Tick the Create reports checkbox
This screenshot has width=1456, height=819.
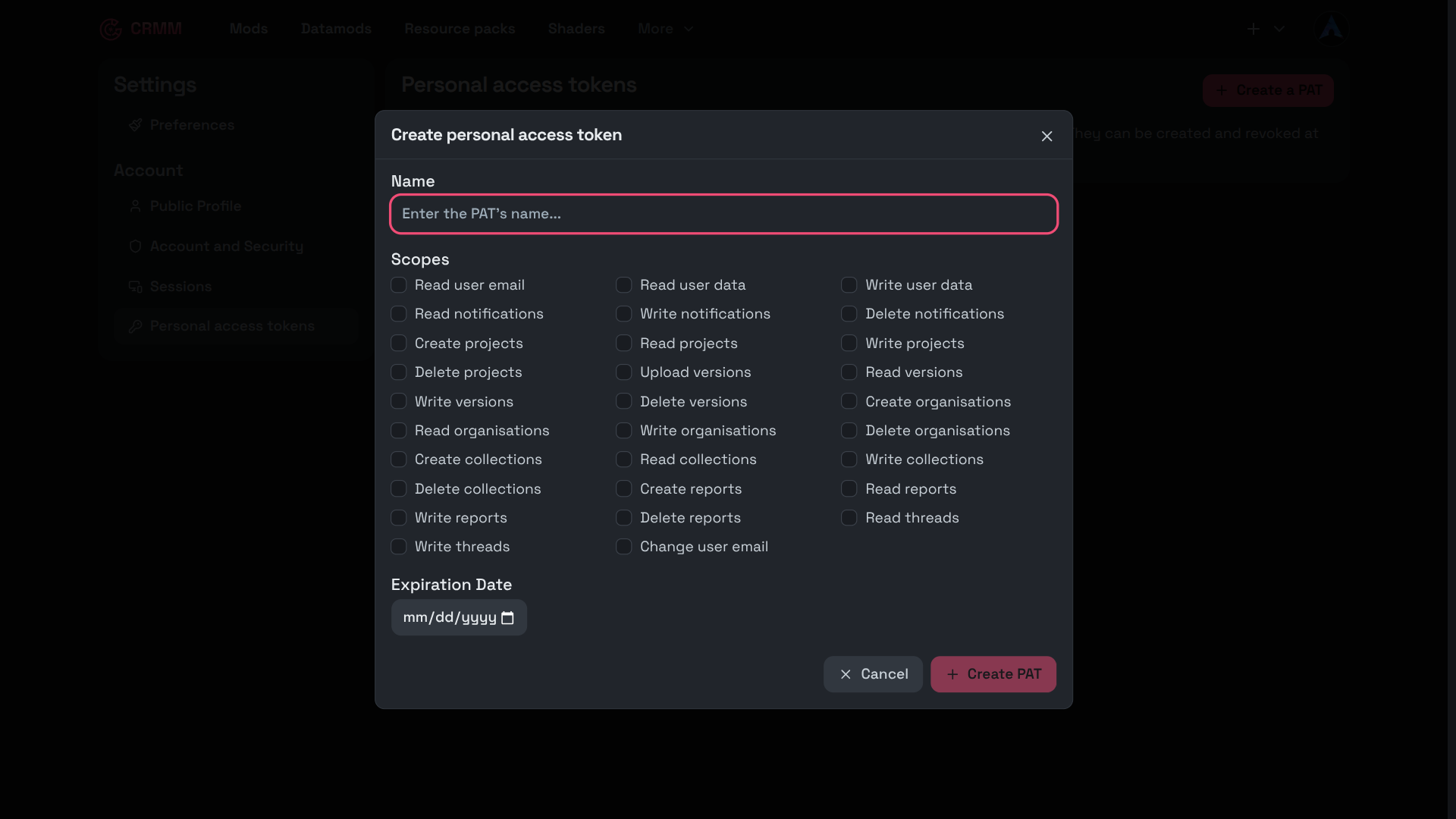[x=623, y=489]
